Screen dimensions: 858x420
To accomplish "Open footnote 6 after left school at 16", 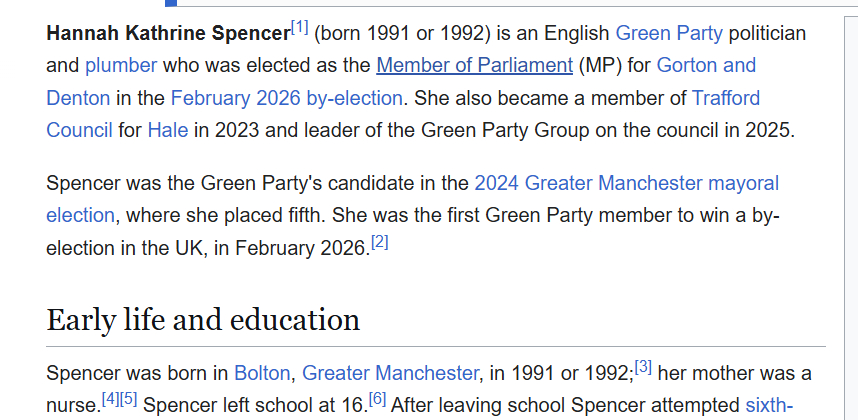I will (x=377, y=399).
